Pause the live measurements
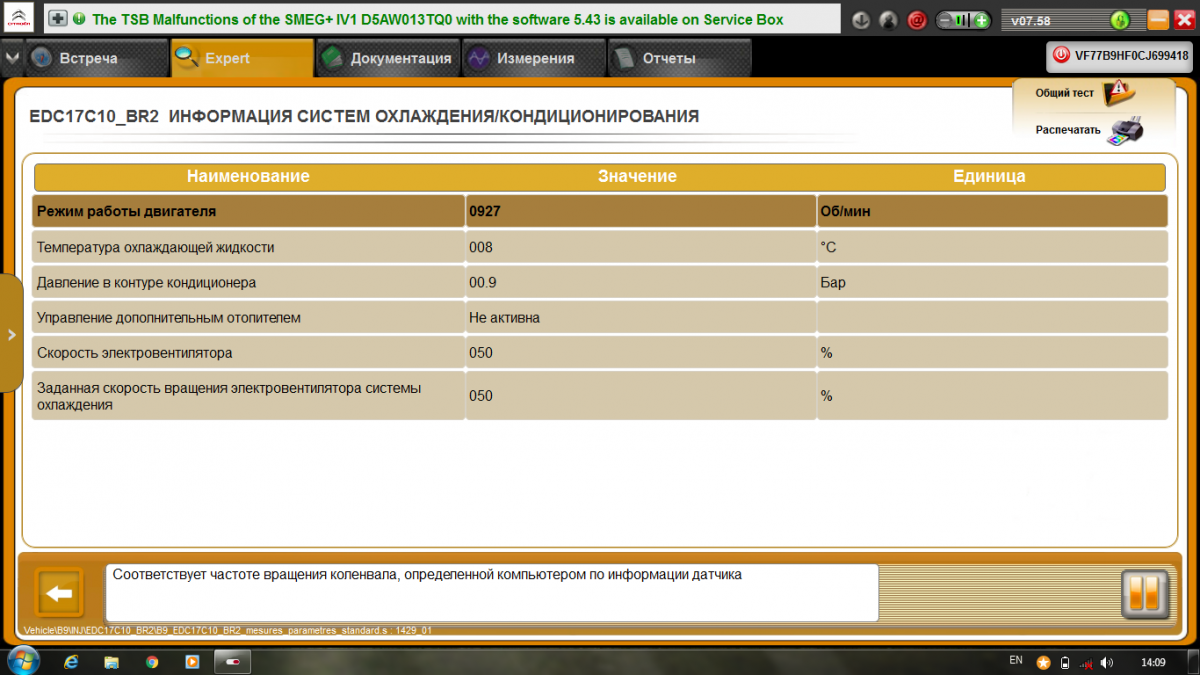 click(x=1145, y=594)
